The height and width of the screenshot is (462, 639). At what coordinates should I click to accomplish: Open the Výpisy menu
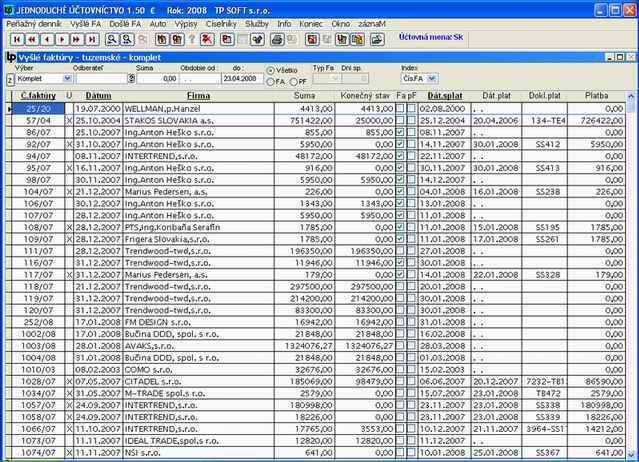186,24
